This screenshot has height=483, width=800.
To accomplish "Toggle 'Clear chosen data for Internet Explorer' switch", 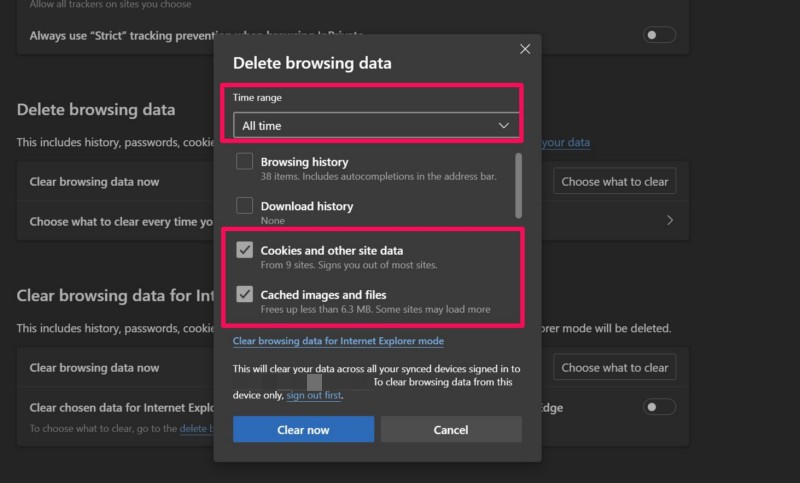I will click(659, 407).
